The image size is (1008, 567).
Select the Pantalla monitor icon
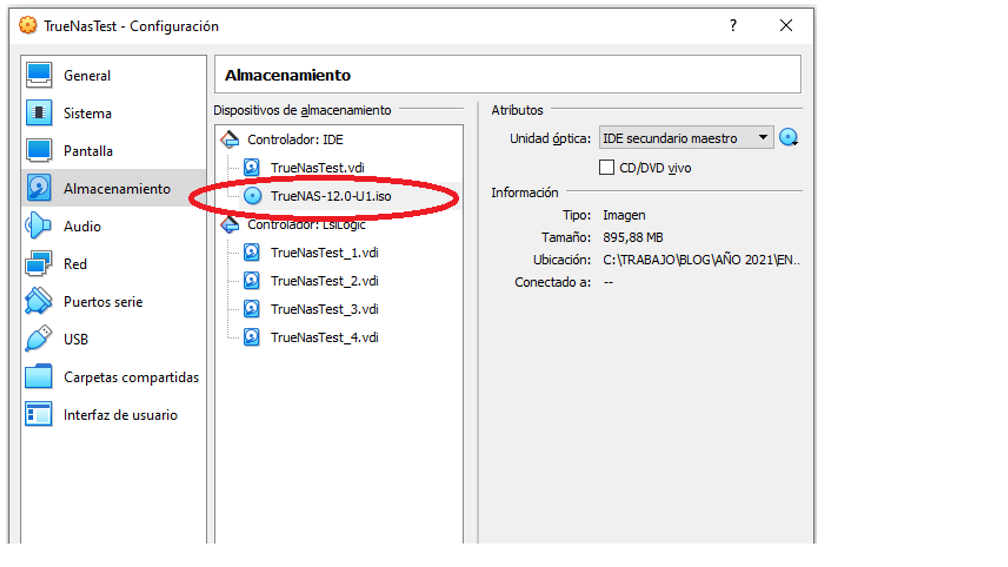tap(39, 151)
